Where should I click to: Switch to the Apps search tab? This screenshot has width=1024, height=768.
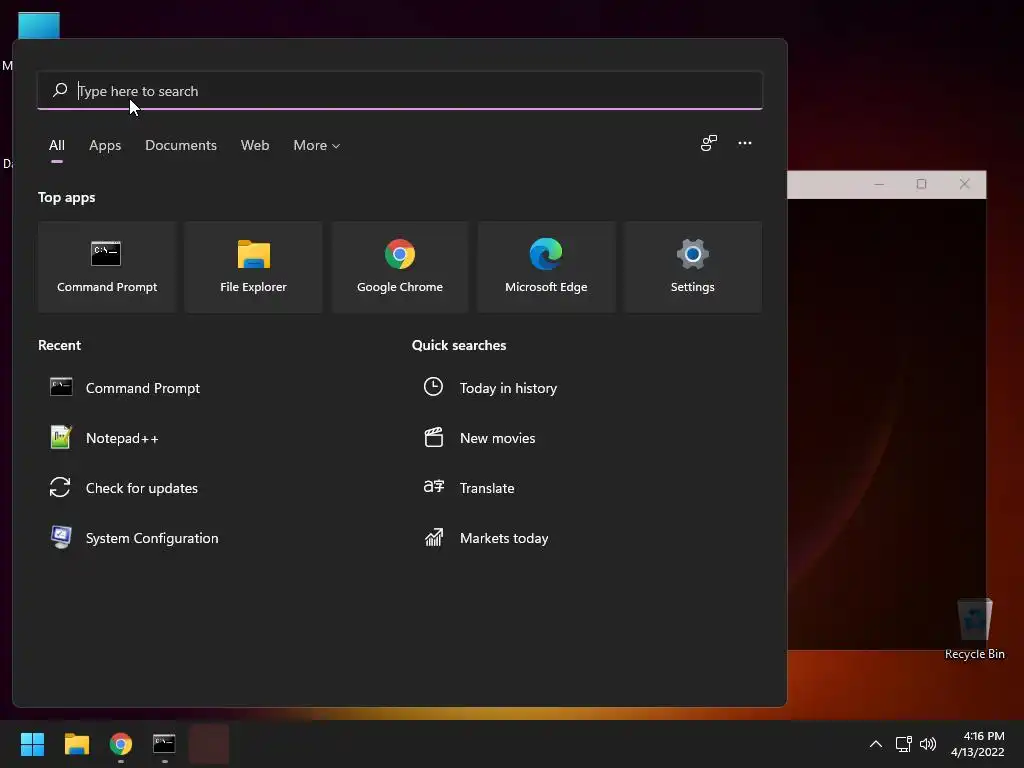click(105, 146)
